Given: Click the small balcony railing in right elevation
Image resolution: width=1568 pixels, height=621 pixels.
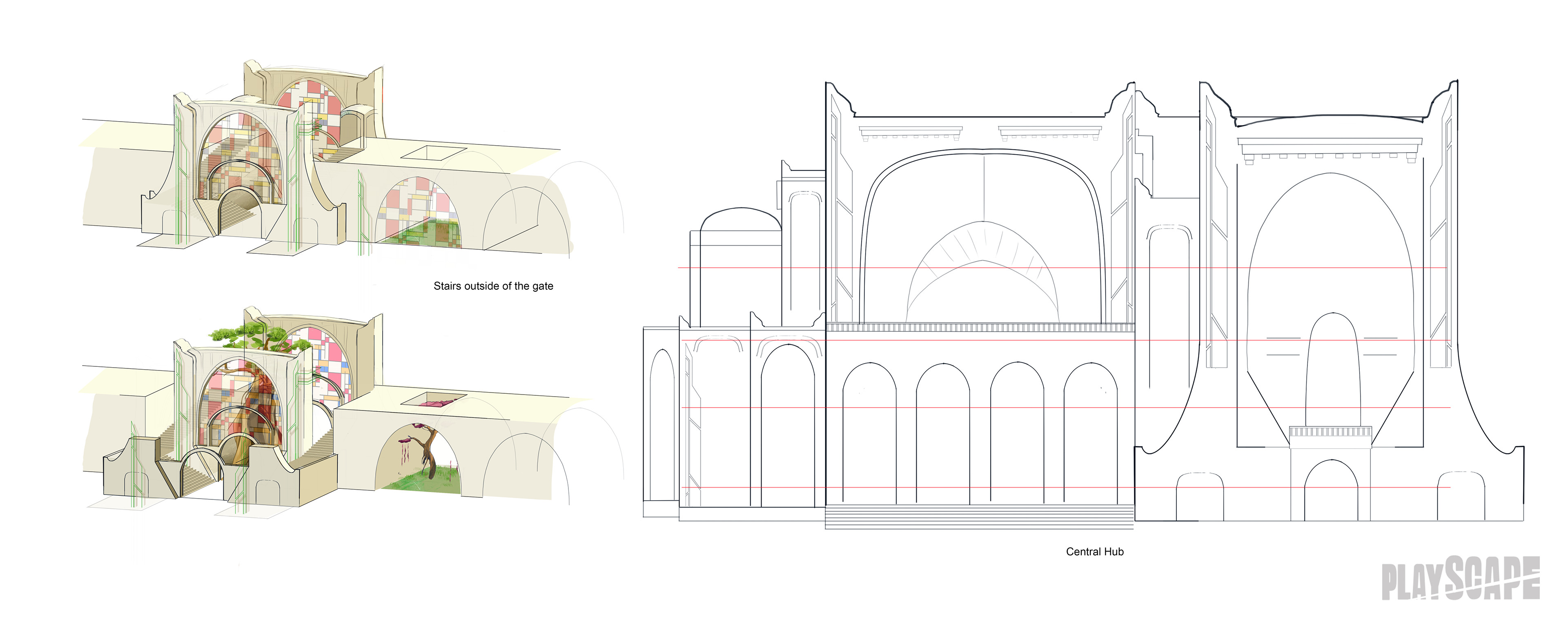Looking at the screenshot, I should tap(1331, 432).
